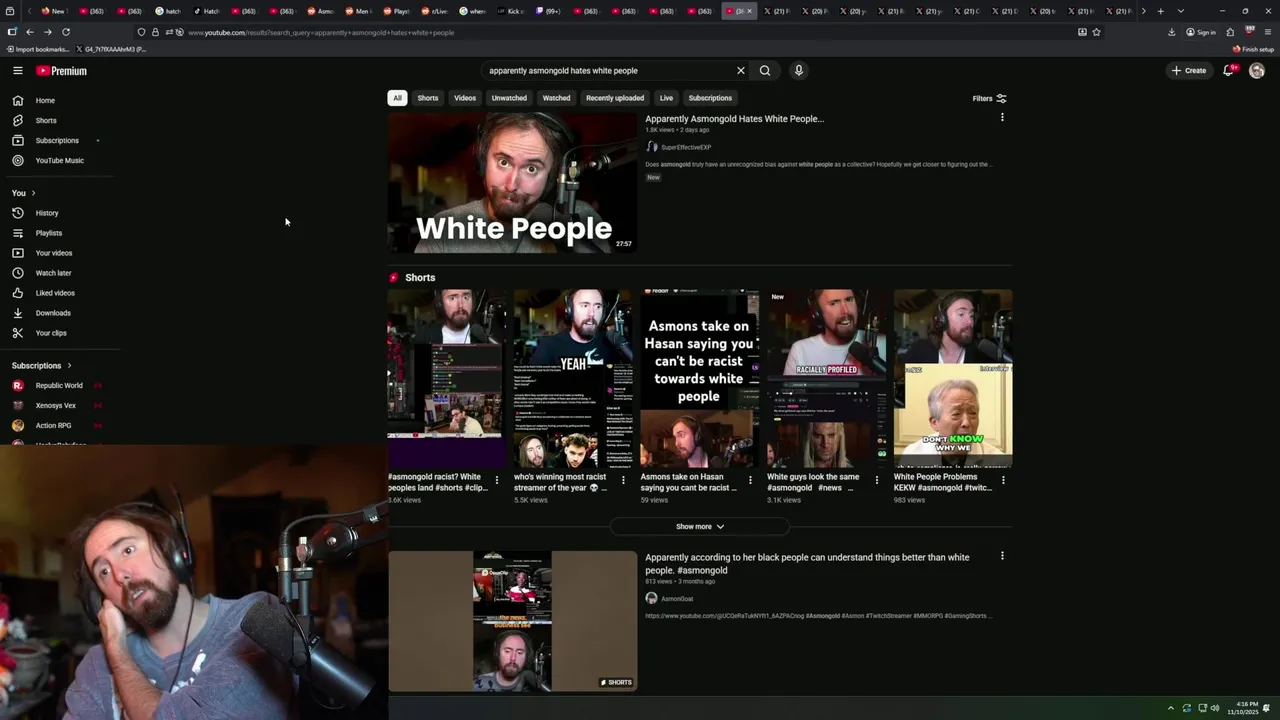Open Your videos in sidebar
Screen dimensions: 1280x720
tap(56, 253)
